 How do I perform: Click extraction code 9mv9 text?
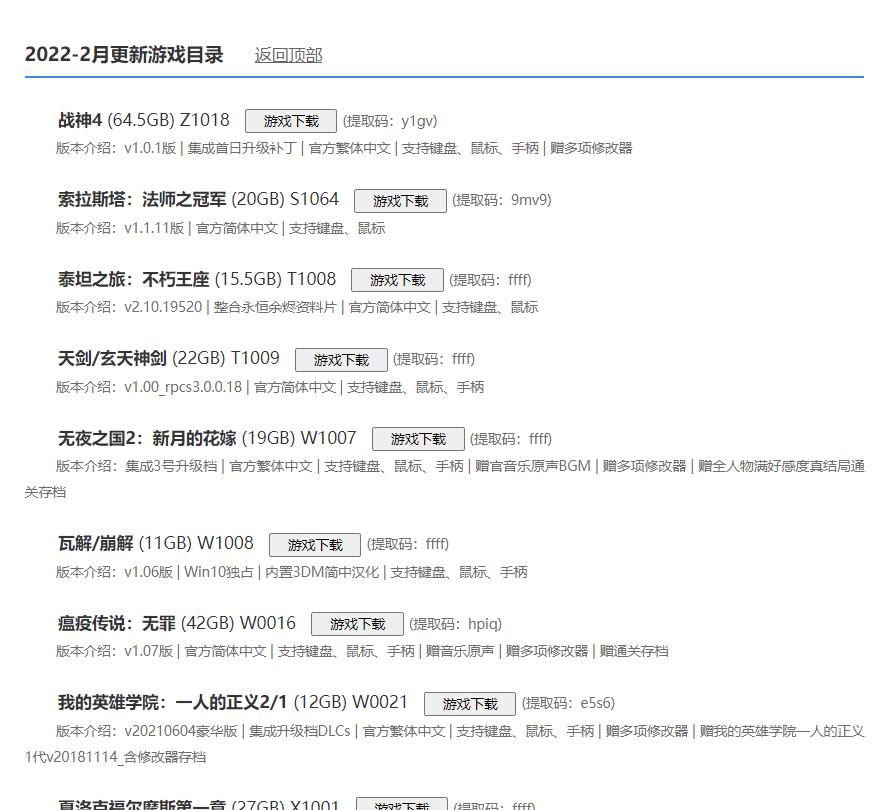[x=530, y=200]
